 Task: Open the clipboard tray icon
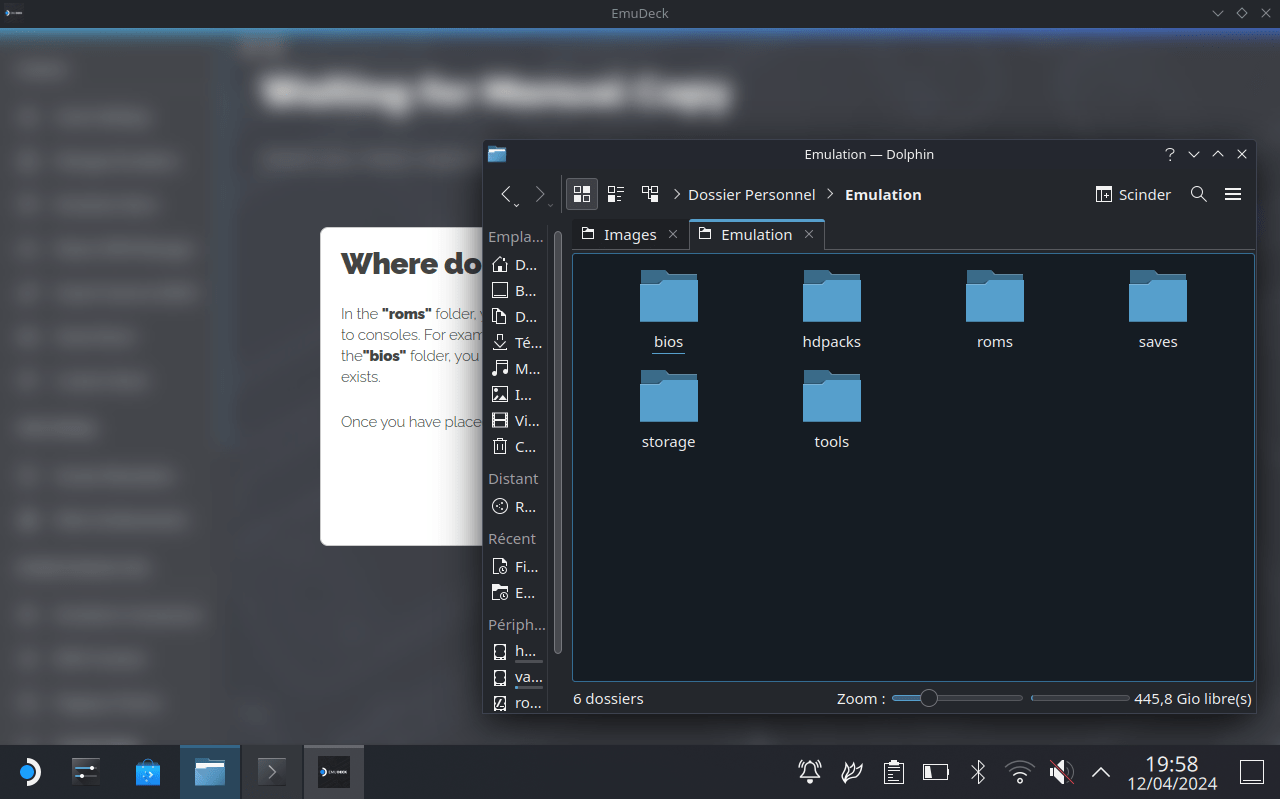894,772
